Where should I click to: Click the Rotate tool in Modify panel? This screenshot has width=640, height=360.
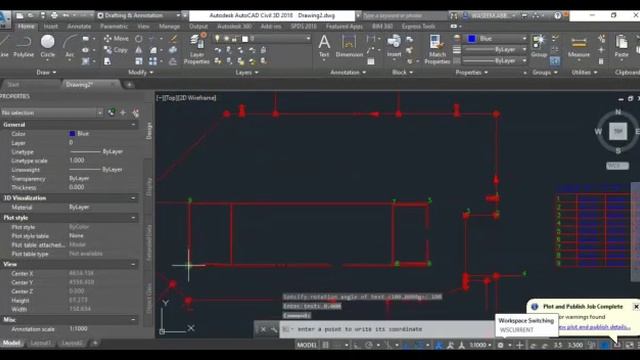tap(139, 39)
